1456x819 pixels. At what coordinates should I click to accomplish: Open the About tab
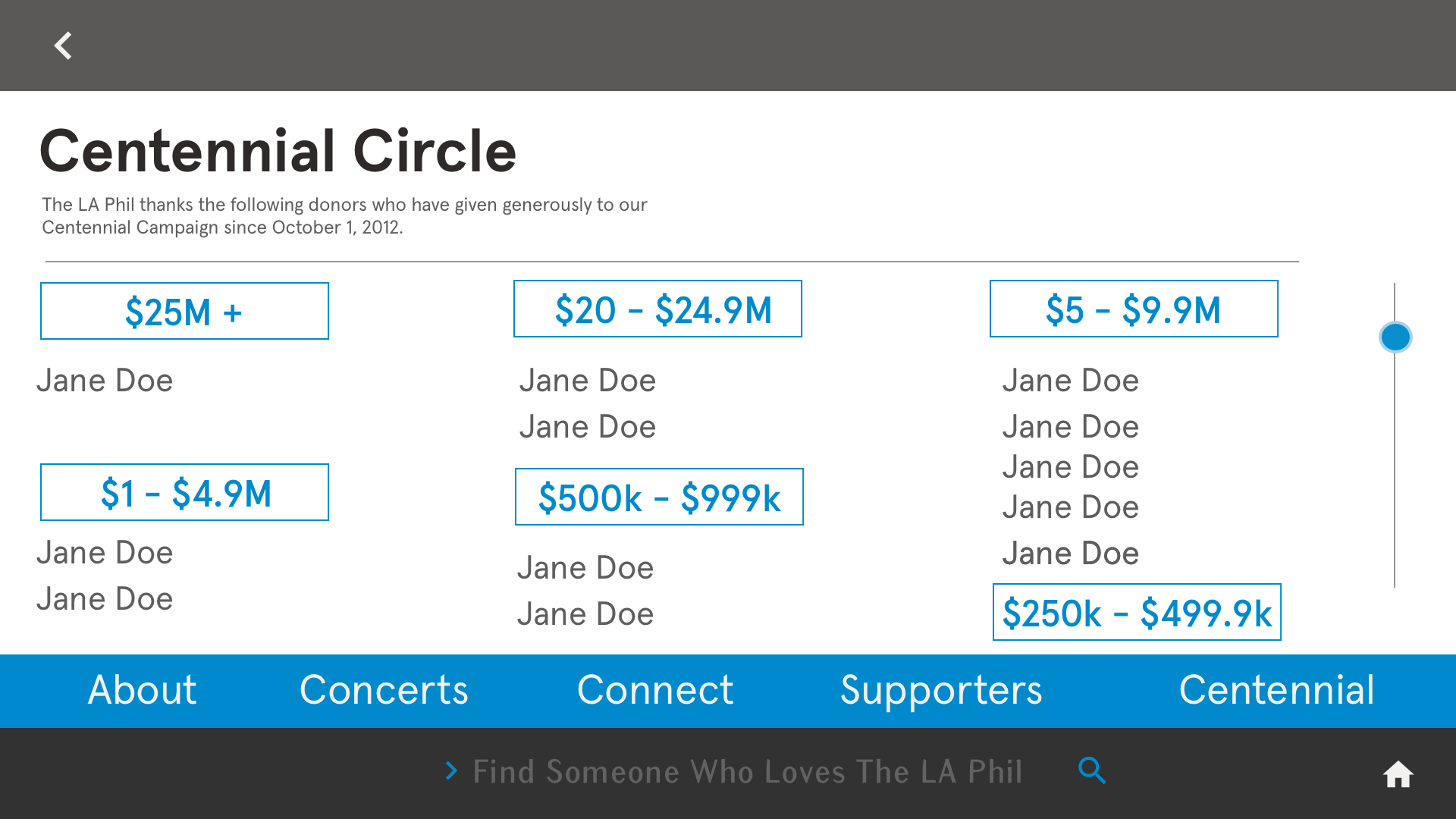click(x=143, y=690)
